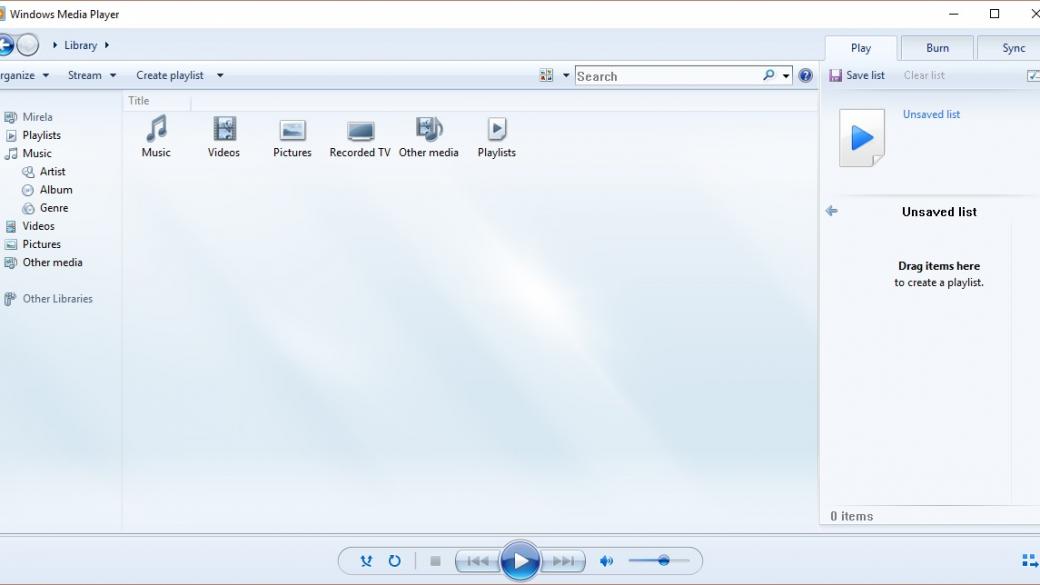Click Clear list button

coord(924,76)
